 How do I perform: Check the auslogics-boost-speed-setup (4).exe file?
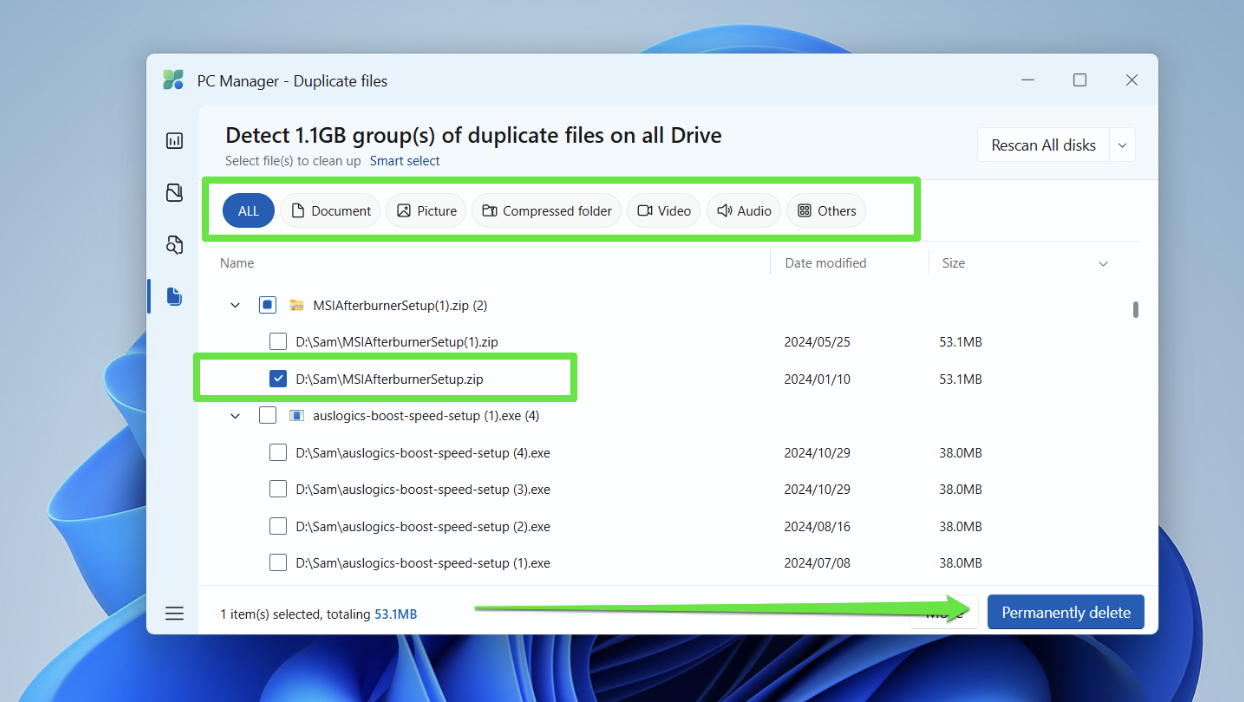278,452
